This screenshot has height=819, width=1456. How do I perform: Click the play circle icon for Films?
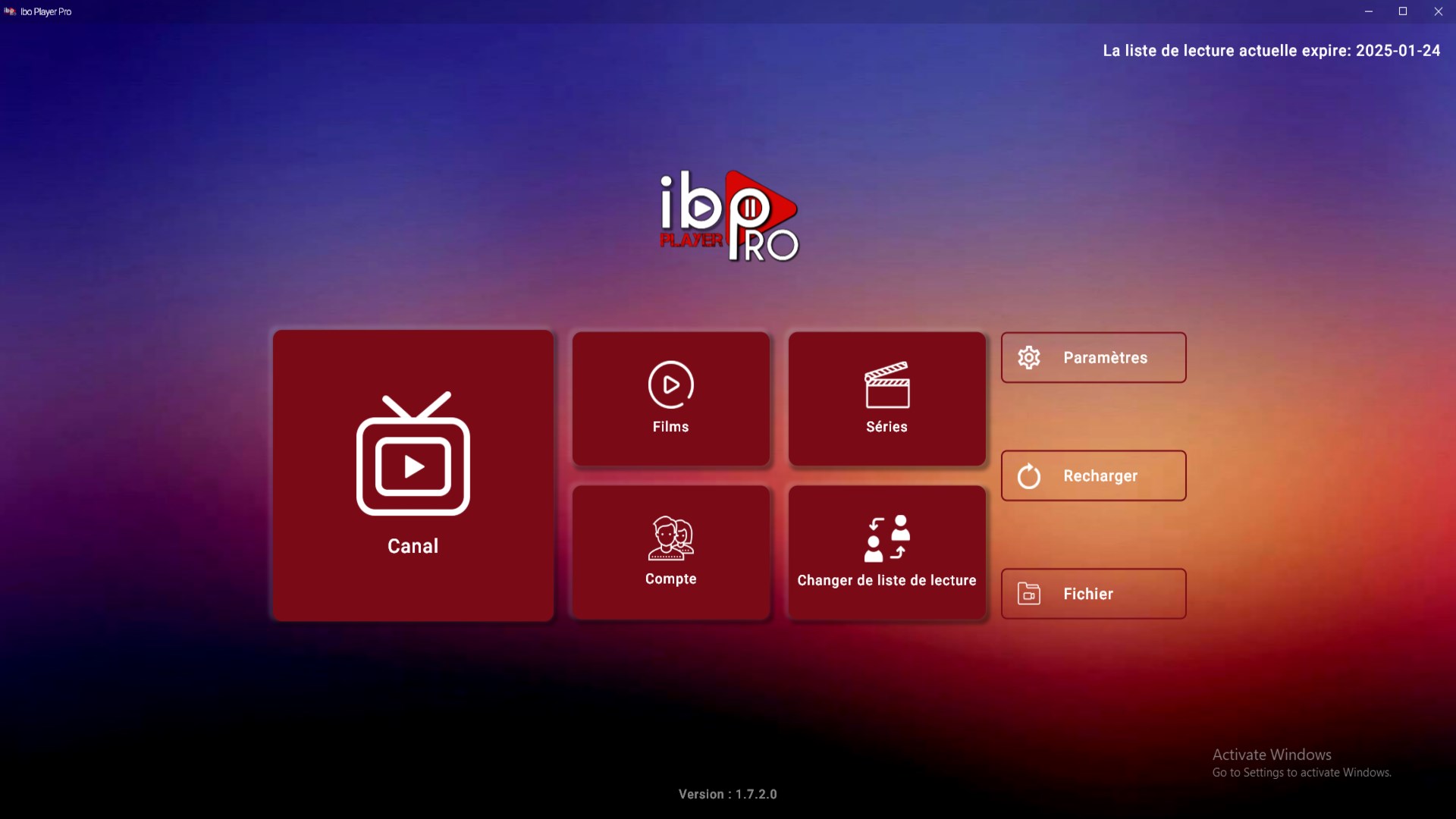670,384
